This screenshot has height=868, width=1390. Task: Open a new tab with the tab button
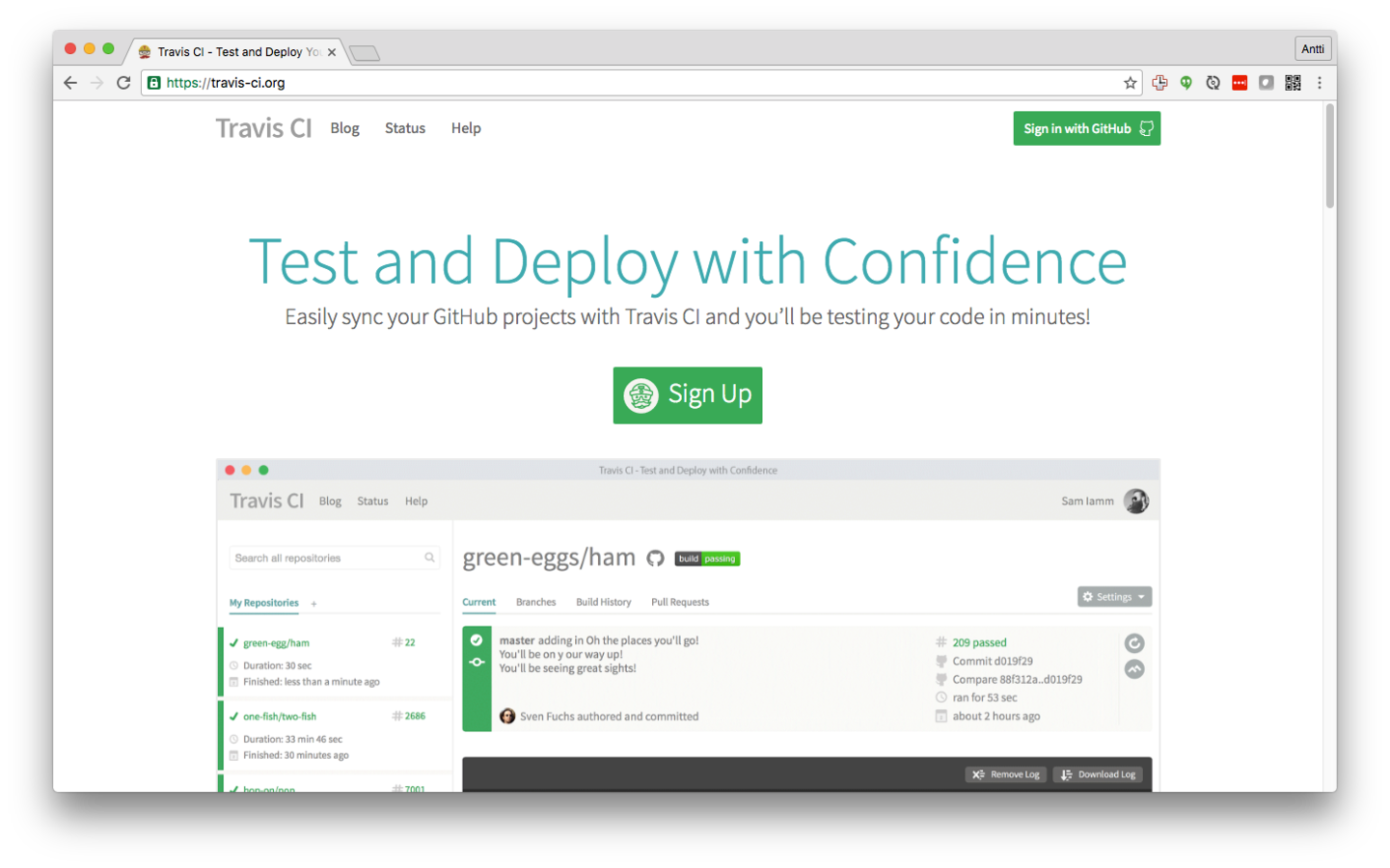[365, 53]
